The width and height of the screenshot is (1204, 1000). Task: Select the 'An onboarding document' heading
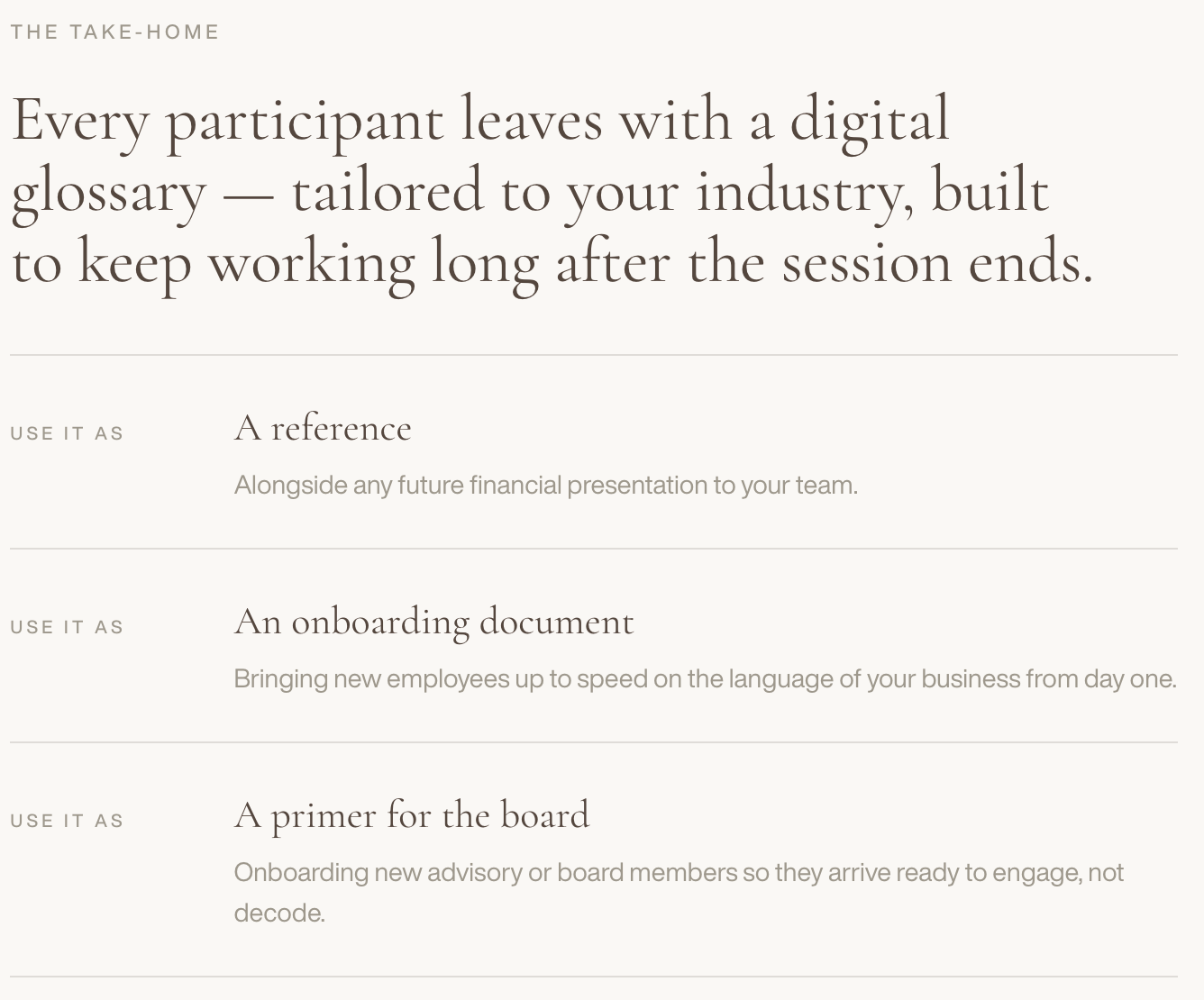[x=433, y=622]
